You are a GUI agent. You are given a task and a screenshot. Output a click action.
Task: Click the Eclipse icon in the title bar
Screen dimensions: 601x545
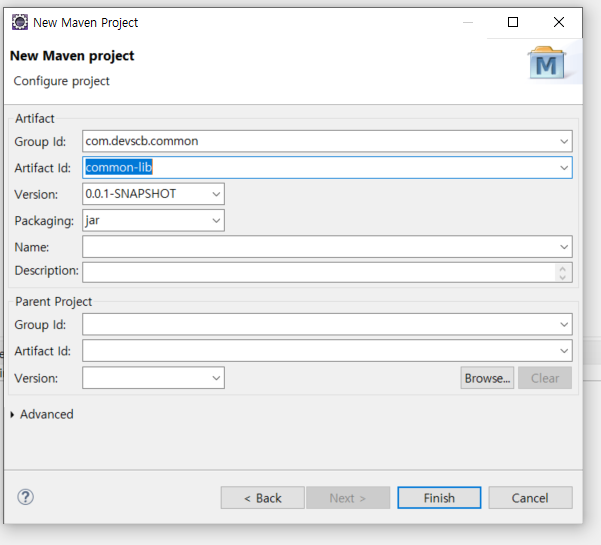coord(20,22)
